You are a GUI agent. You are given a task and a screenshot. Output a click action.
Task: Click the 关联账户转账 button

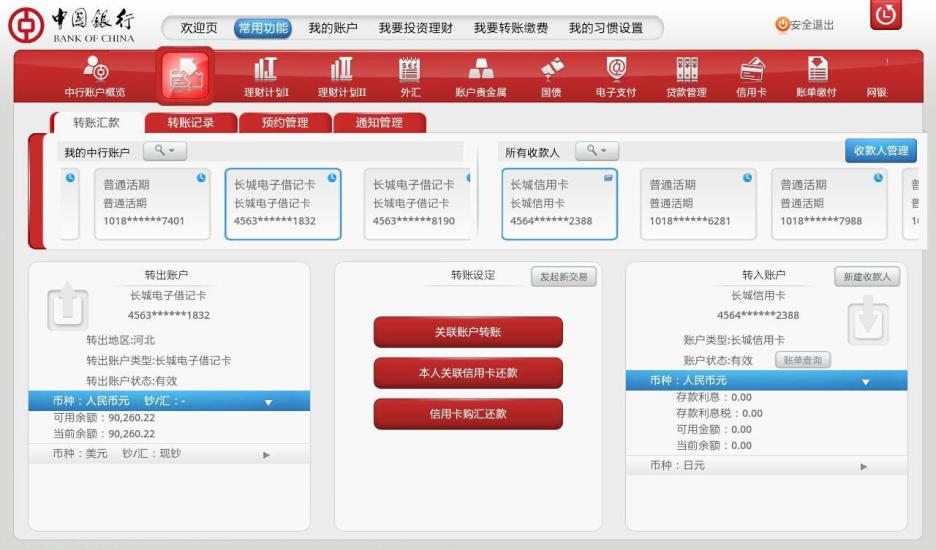[x=468, y=332]
